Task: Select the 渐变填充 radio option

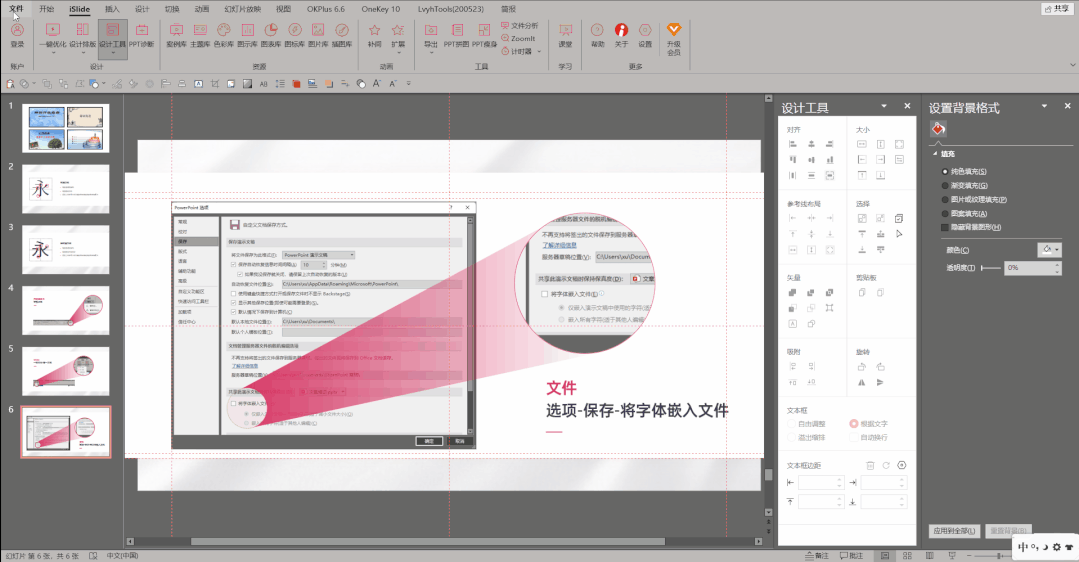Action: [945, 185]
